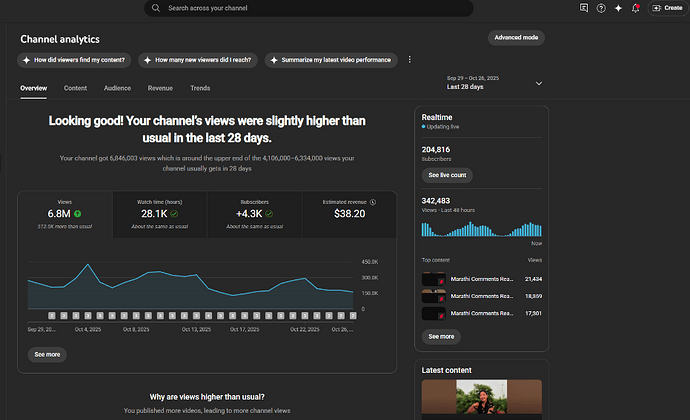690x420 pixels.
Task: Select the Watch time (hours) metric card
Action: 160,213
